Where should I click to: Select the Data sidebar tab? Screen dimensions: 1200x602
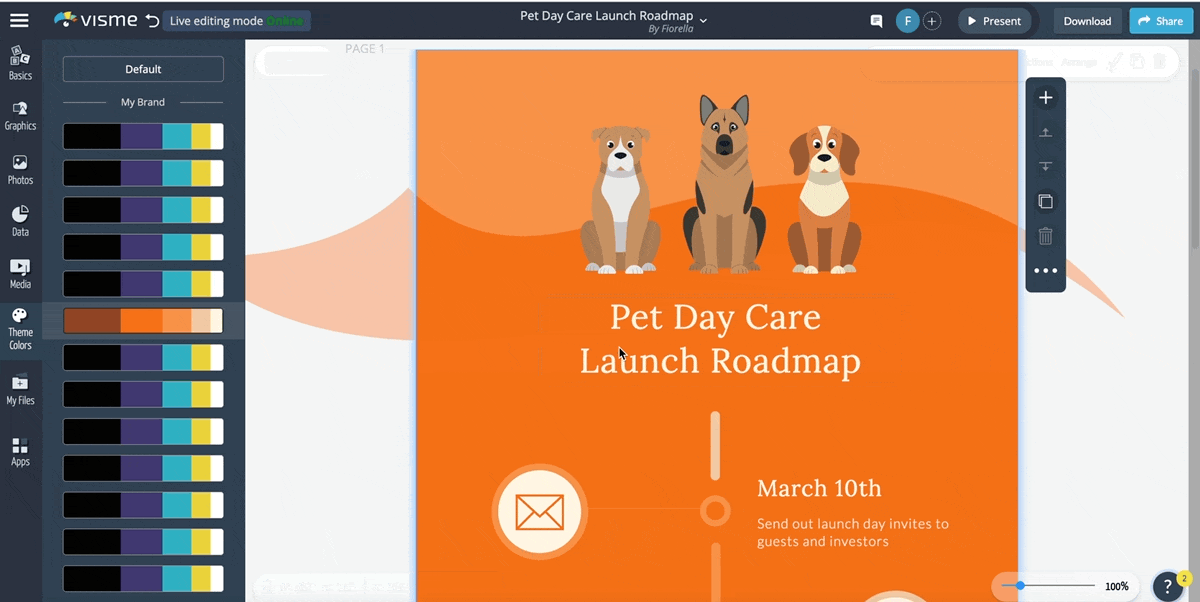coord(20,221)
